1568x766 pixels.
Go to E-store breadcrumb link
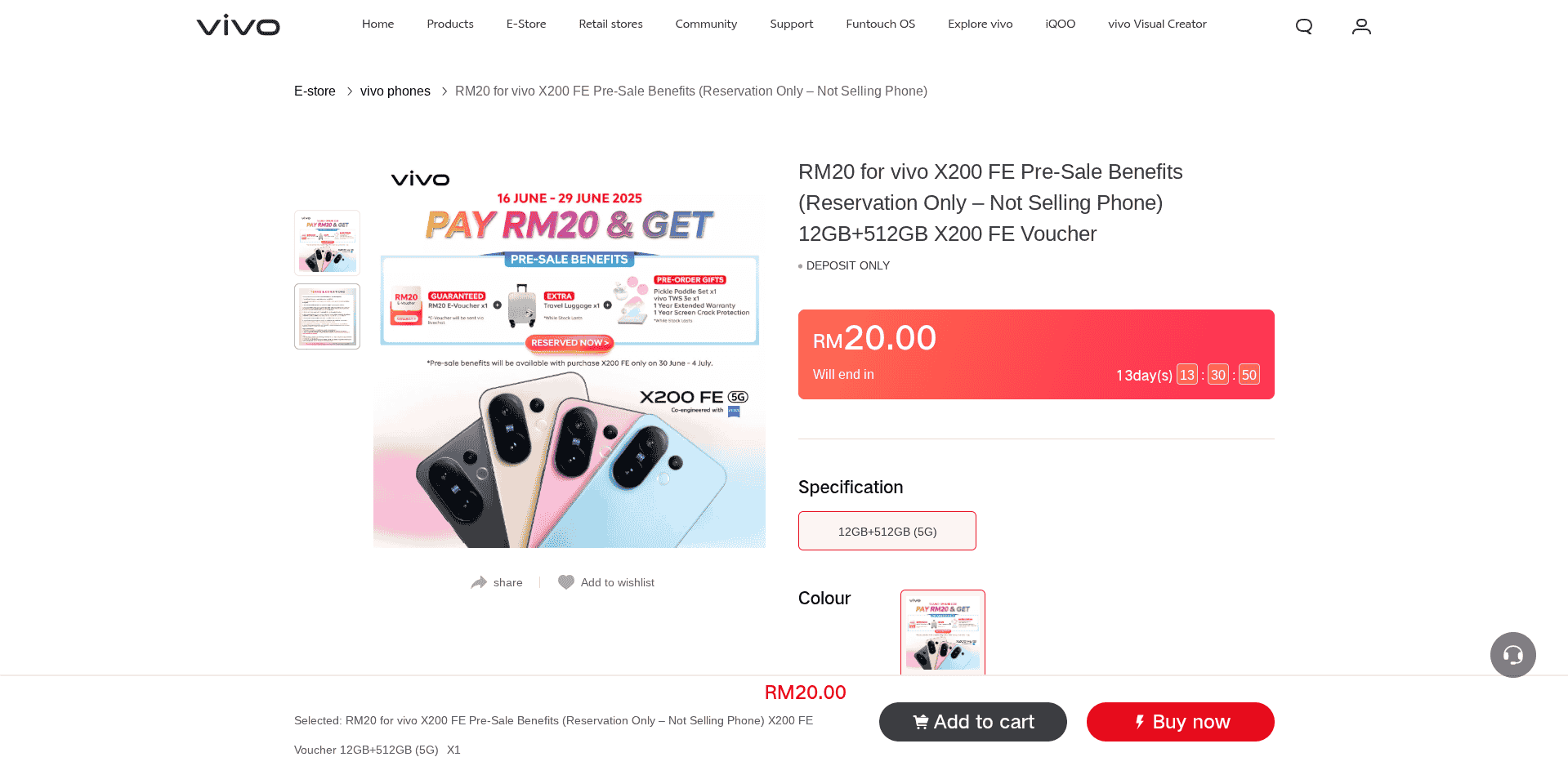tap(315, 91)
